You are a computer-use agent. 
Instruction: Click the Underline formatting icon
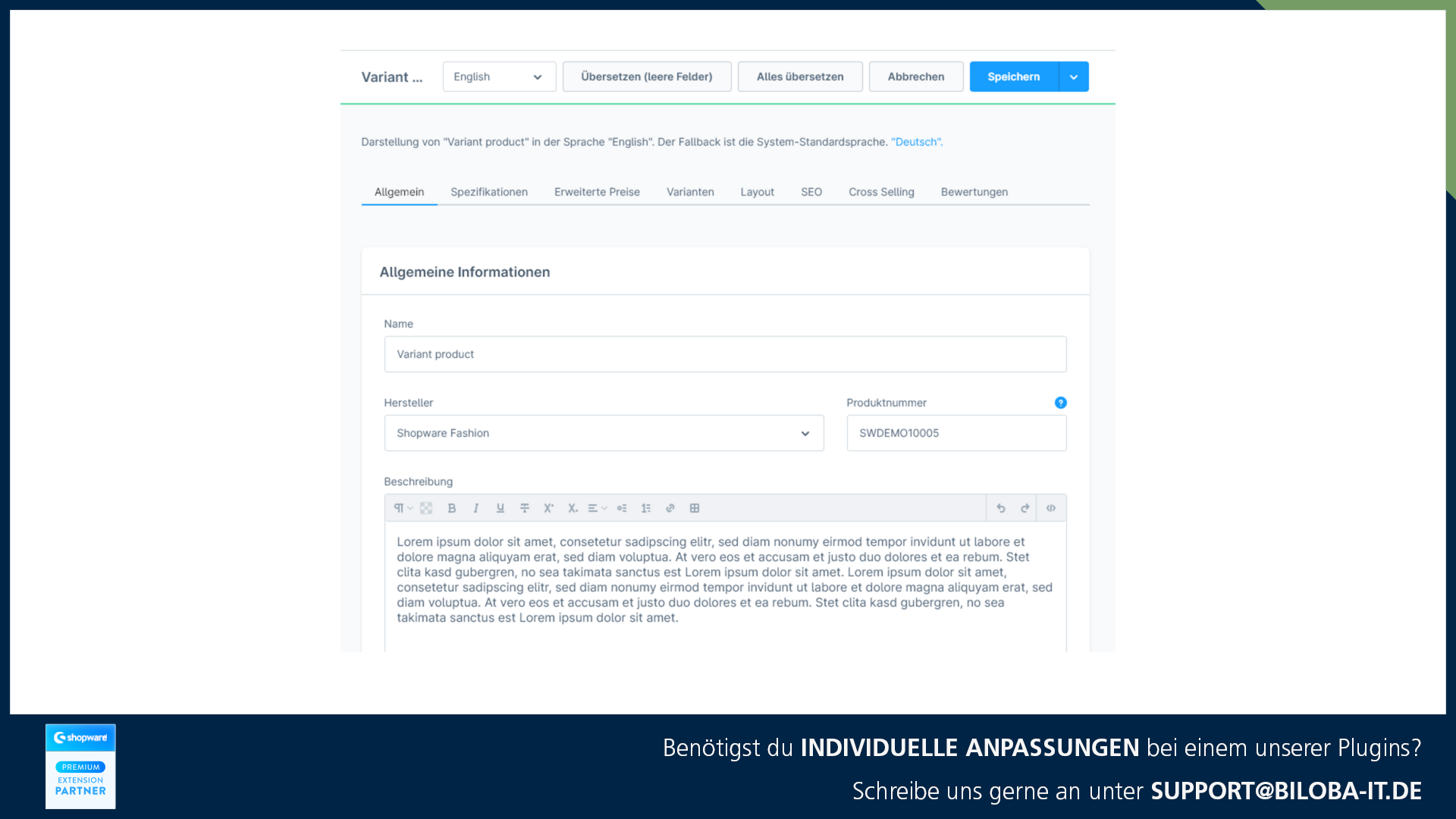pos(500,508)
